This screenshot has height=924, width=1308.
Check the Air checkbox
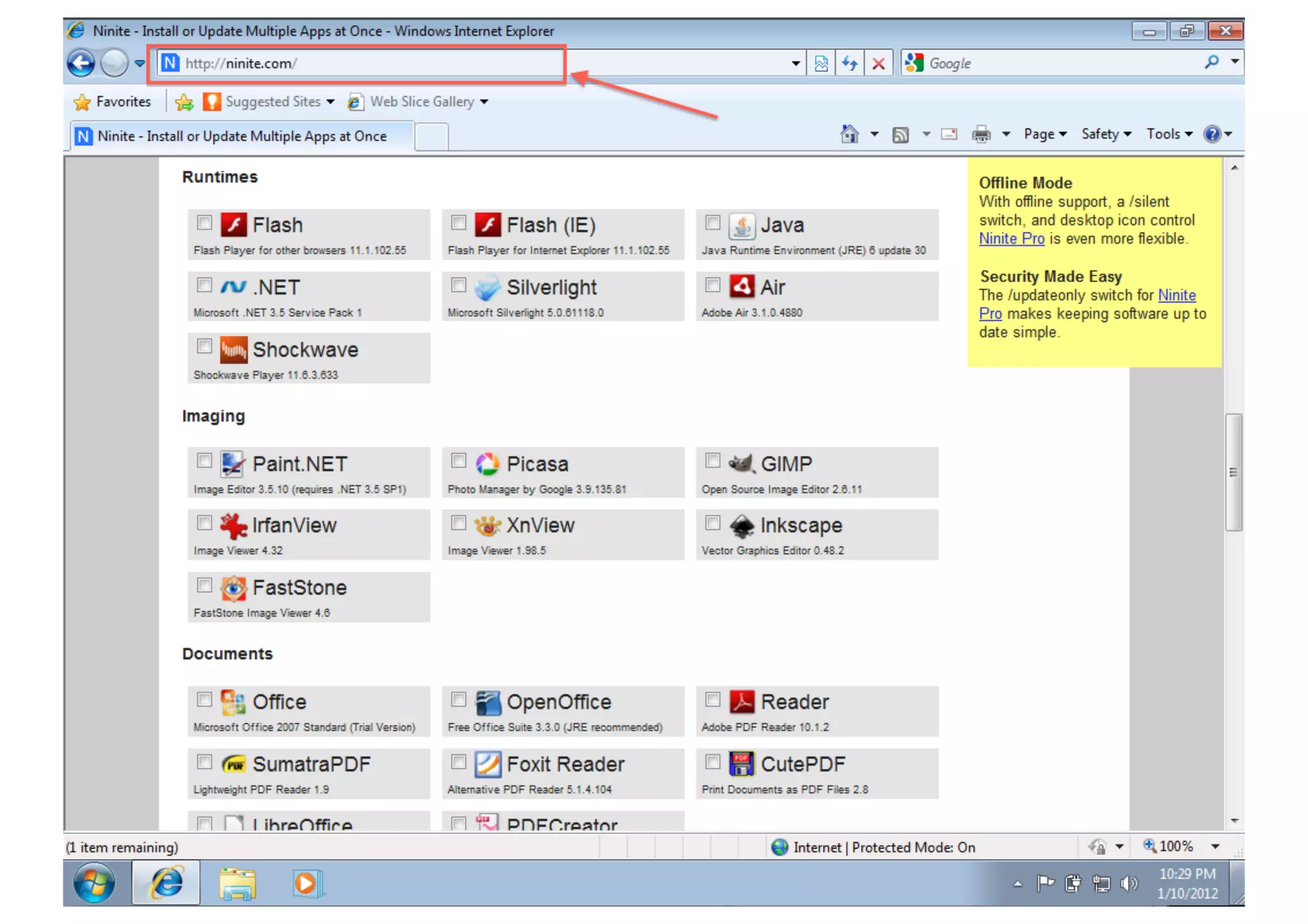click(713, 285)
